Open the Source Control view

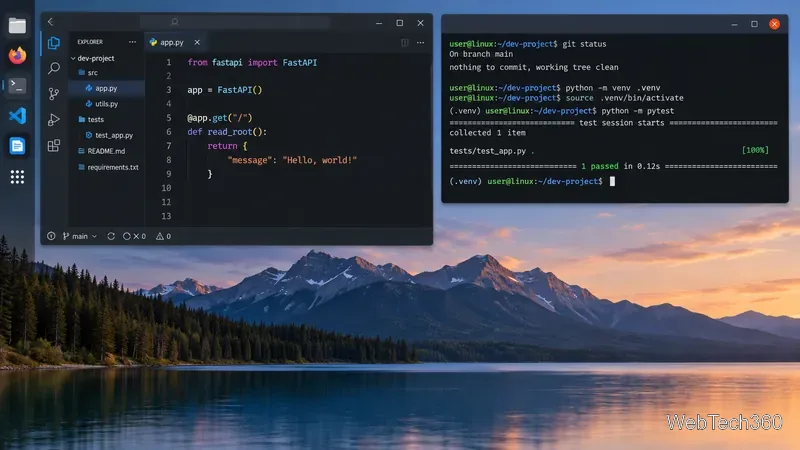tap(54, 94)
